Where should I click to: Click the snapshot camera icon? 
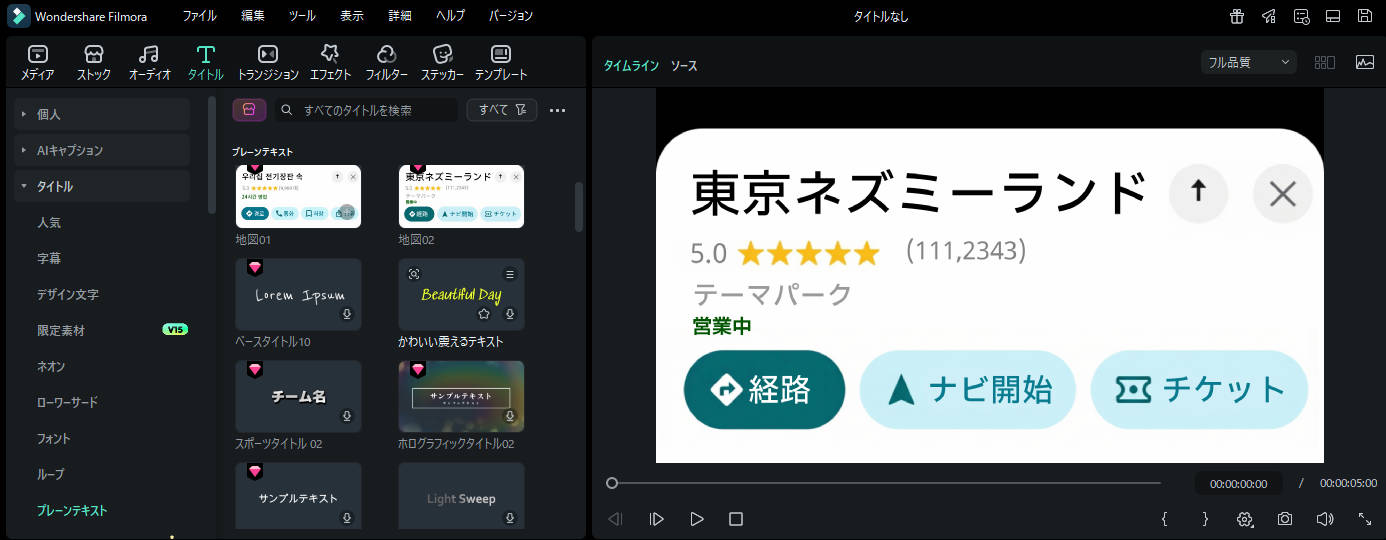click(1285, 519)
